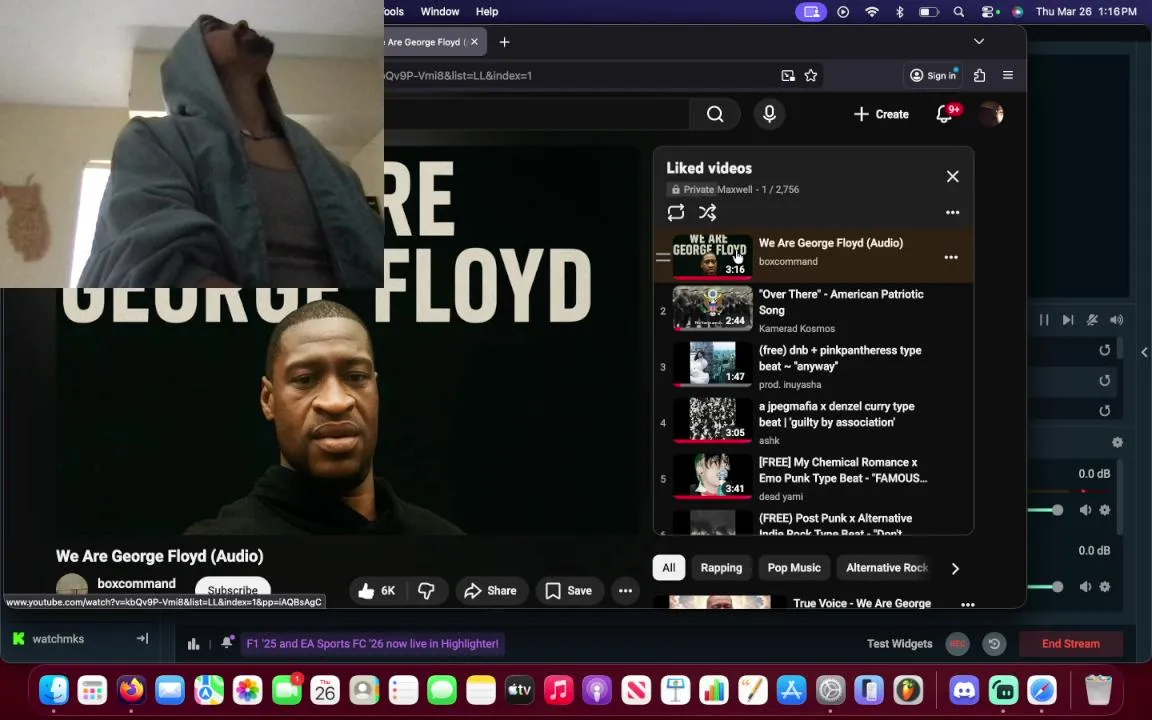
Task: Open options for We Are George Floyd playlist item
Action: [x=951, y=257]
